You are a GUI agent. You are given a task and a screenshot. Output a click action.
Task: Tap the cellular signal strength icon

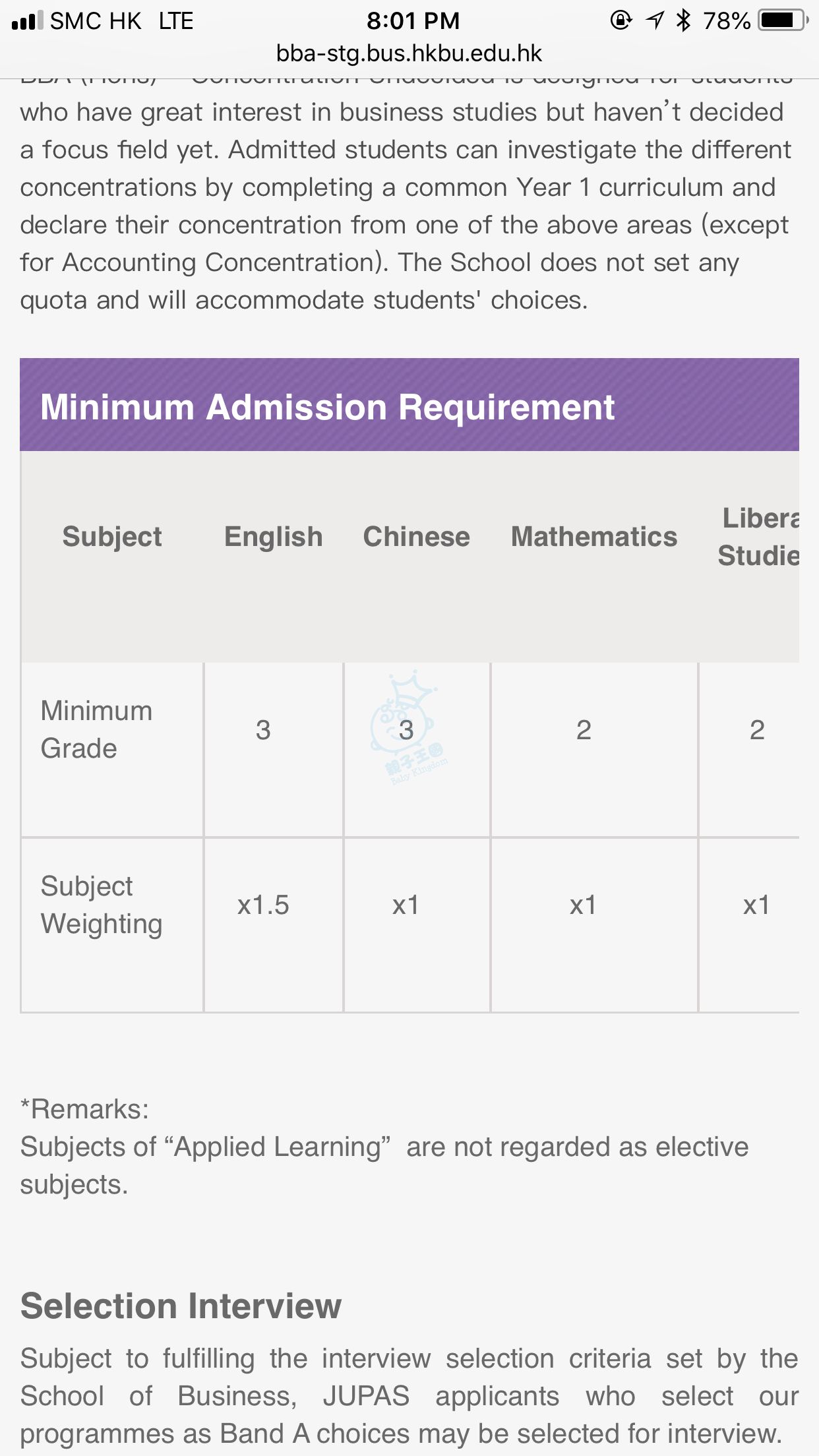pyautogui.click(x=27, y=21)
